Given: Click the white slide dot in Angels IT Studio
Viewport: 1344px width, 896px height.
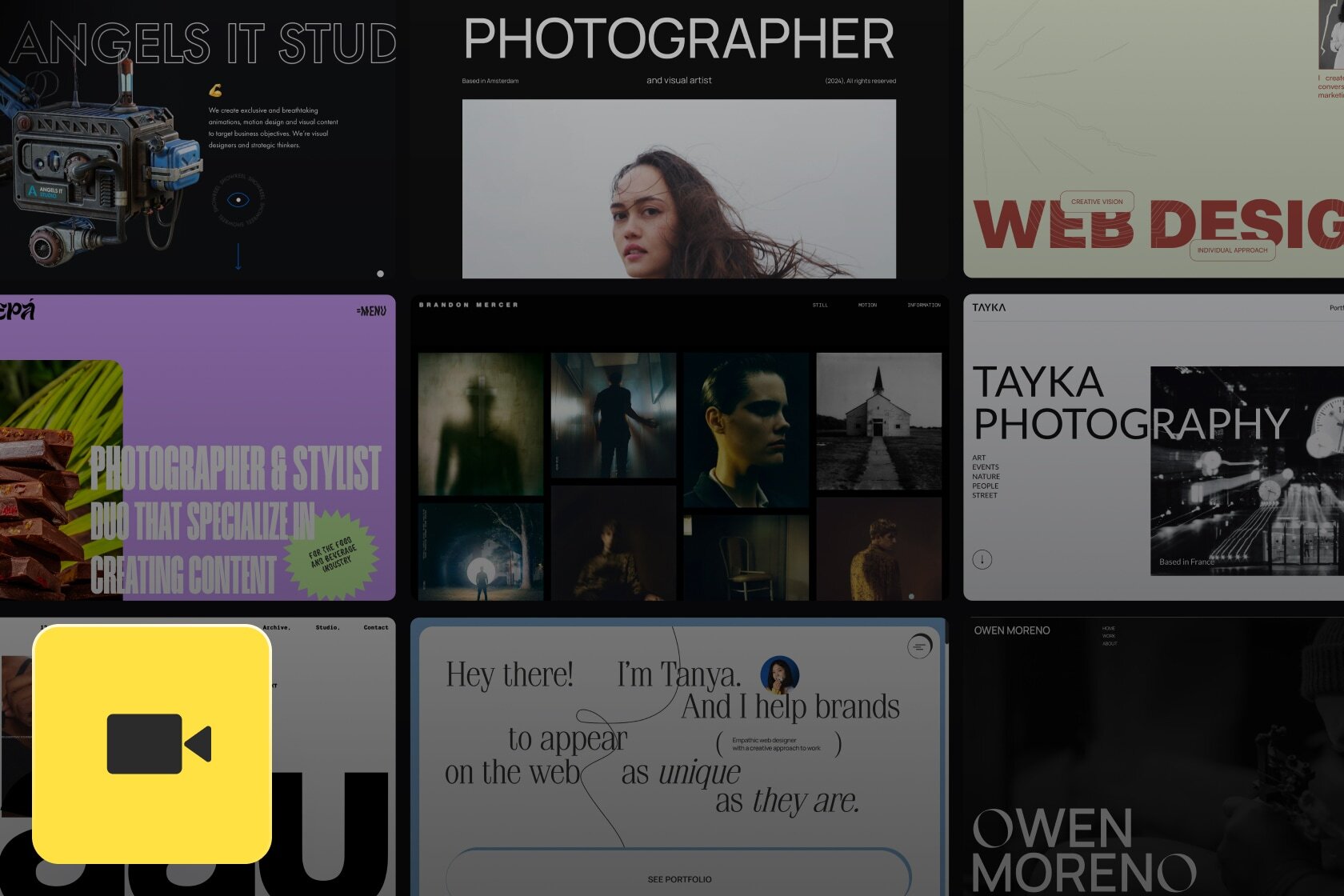Looking at the screenshot, I should [x=380, y=274].
